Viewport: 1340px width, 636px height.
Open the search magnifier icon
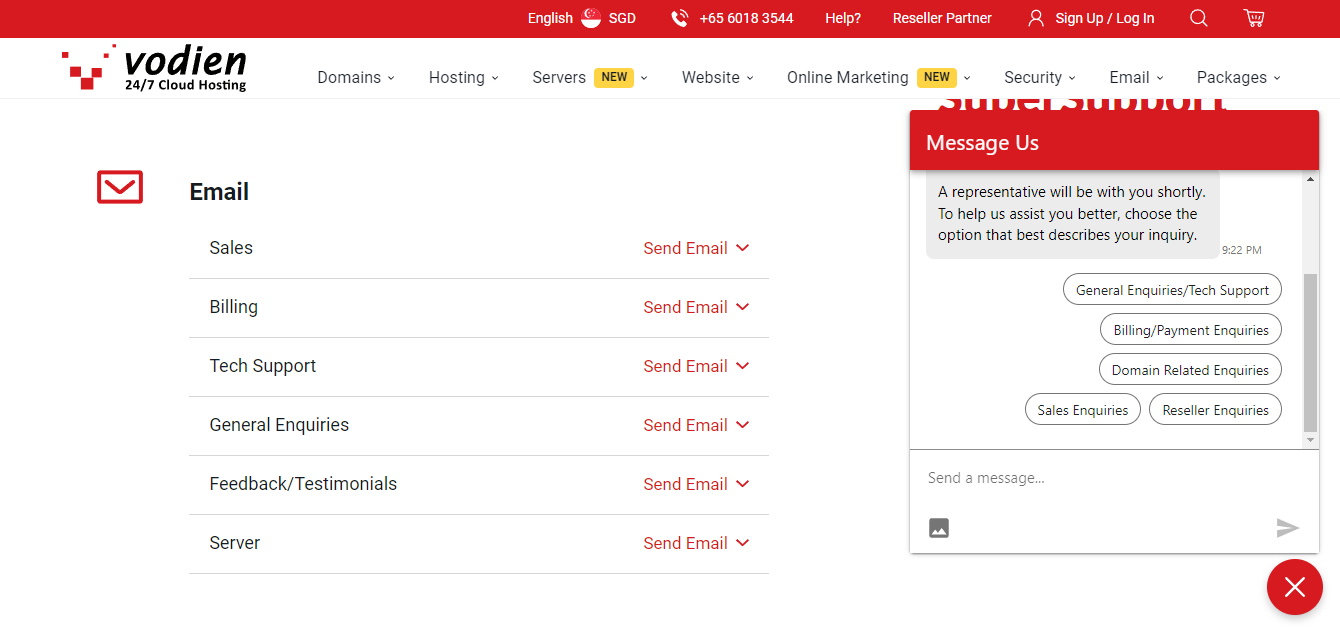(1199, 18)
